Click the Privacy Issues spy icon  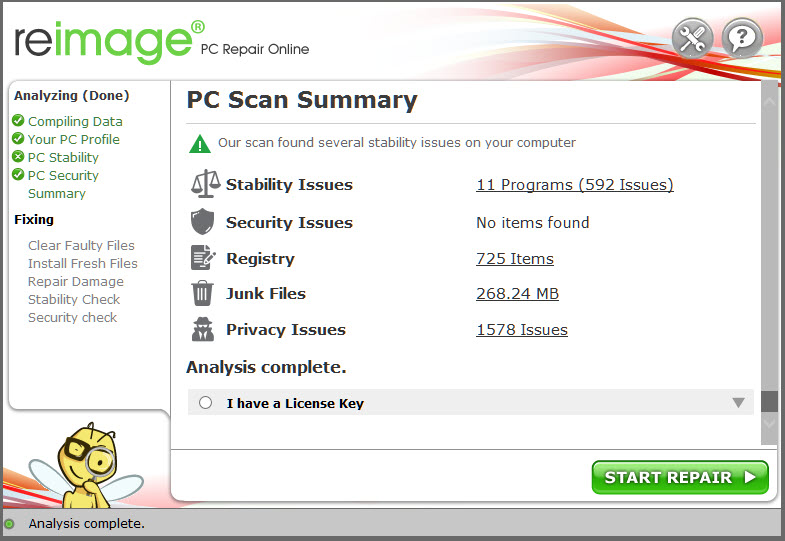coord(203,330)
